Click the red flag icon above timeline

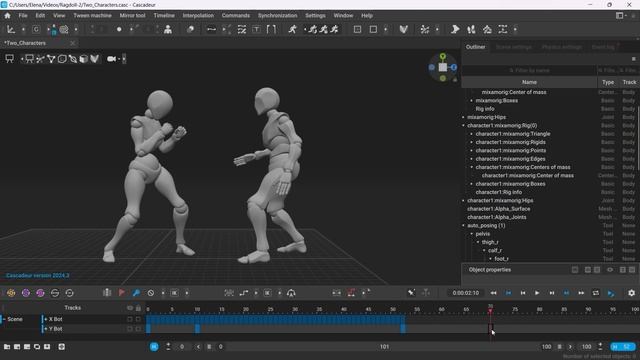point(122,293)
